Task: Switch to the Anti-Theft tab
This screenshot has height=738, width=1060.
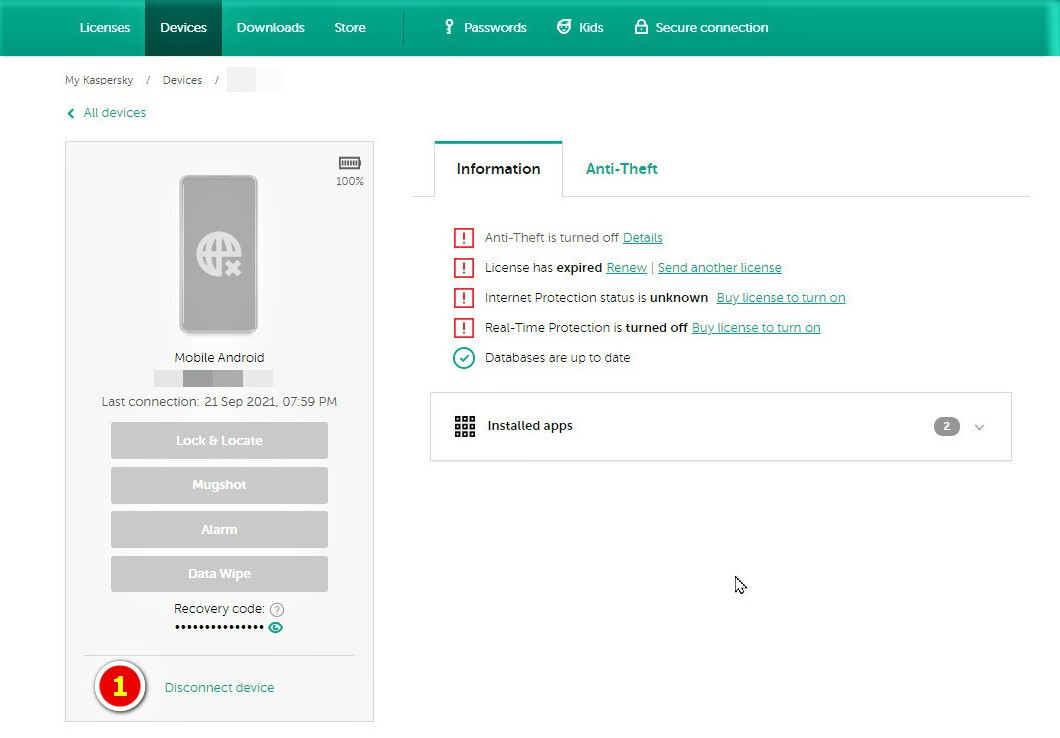Action: [621, 169]
